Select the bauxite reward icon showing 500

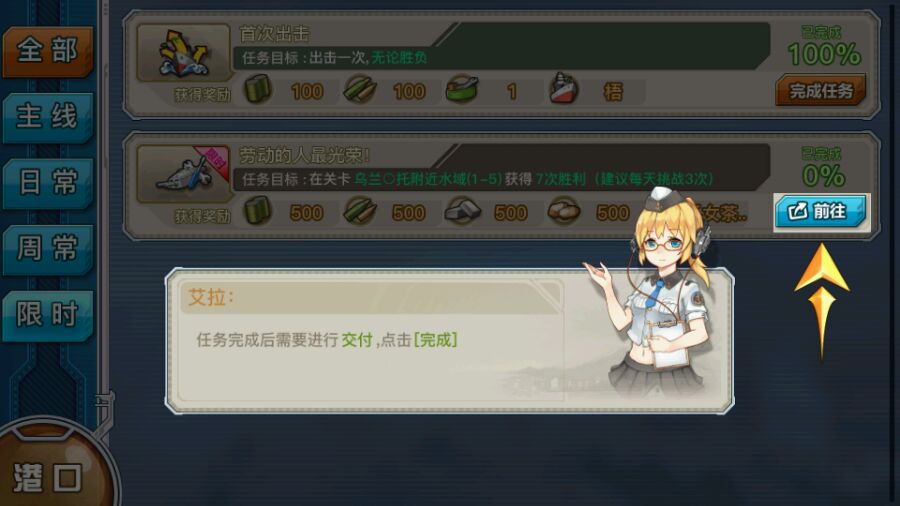coord(564,211)
